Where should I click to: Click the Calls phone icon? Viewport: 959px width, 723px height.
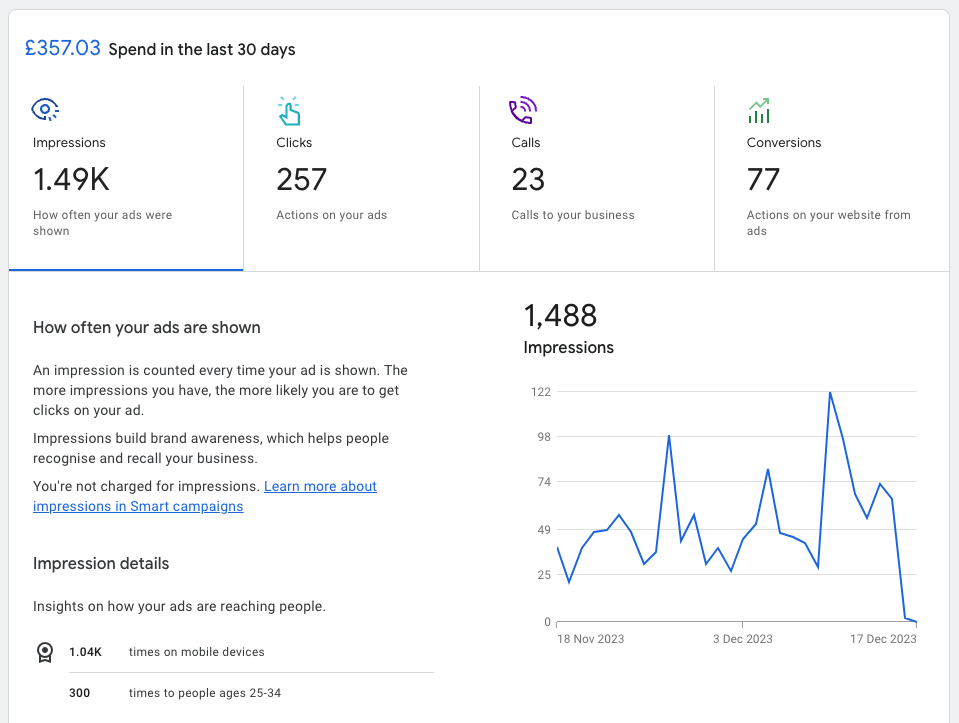pyautogui.click(x=523, y=111)
